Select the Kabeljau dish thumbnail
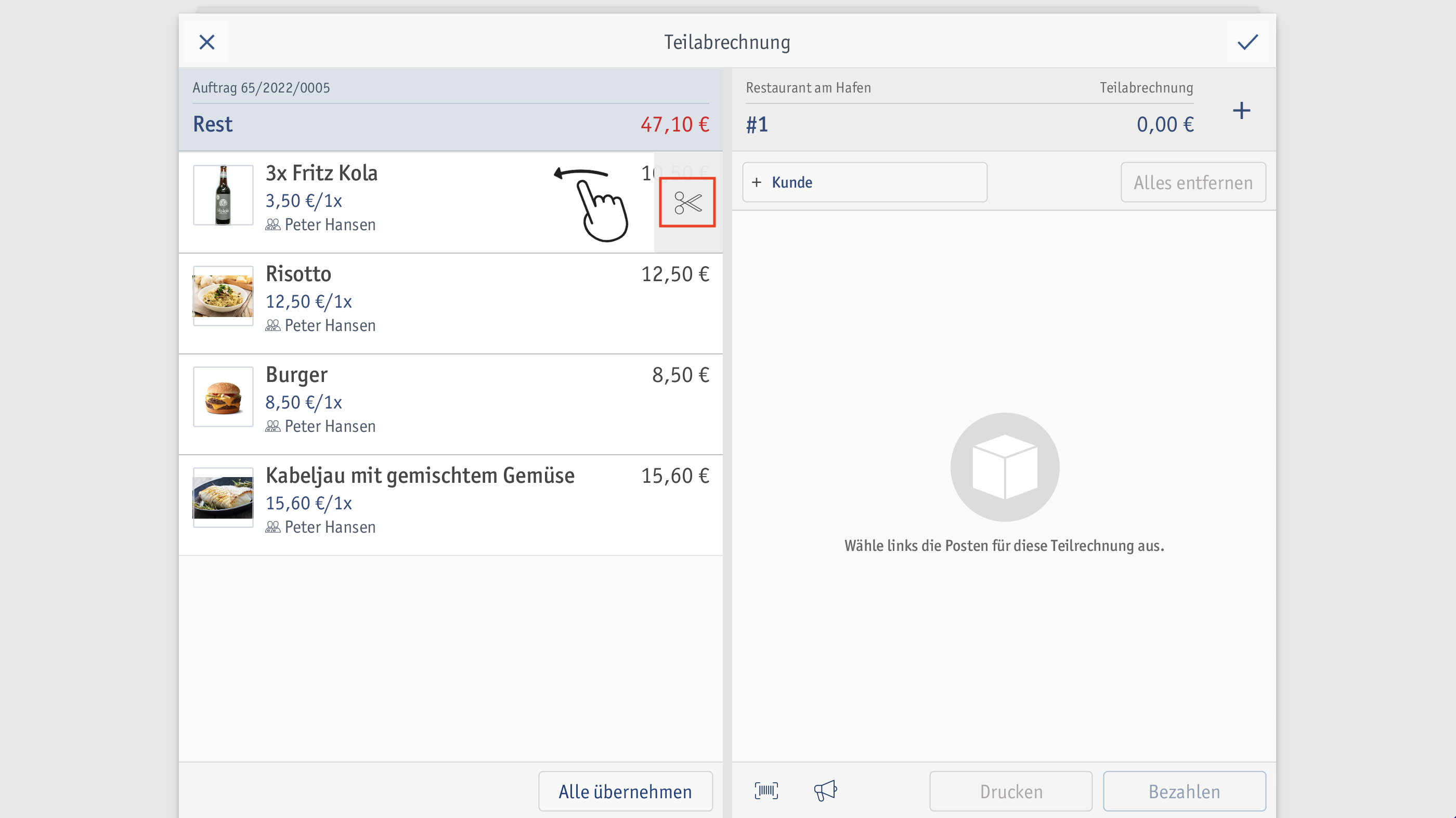 click(223, 497)
